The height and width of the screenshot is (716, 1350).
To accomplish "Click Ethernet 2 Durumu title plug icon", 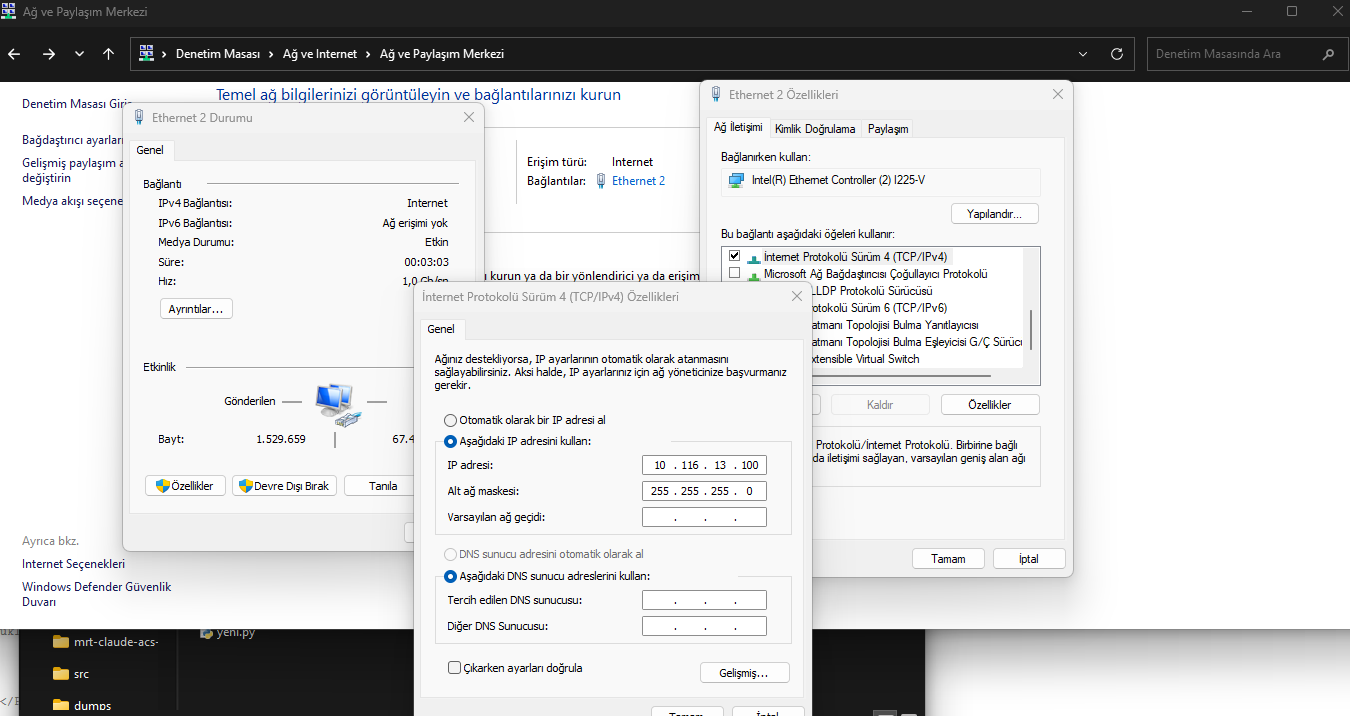I will 139,117.
